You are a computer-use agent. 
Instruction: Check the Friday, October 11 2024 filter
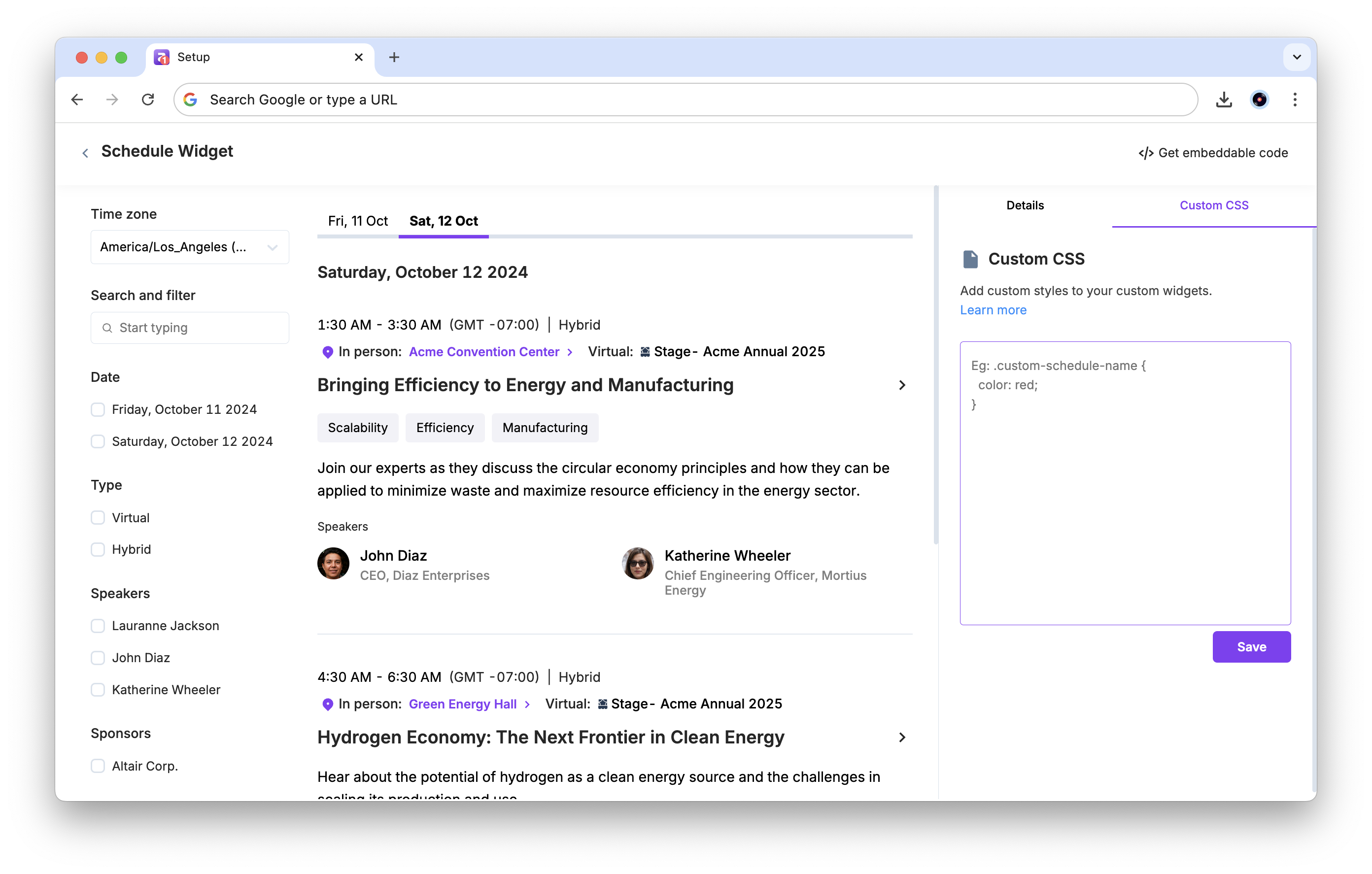coord(98,409)
